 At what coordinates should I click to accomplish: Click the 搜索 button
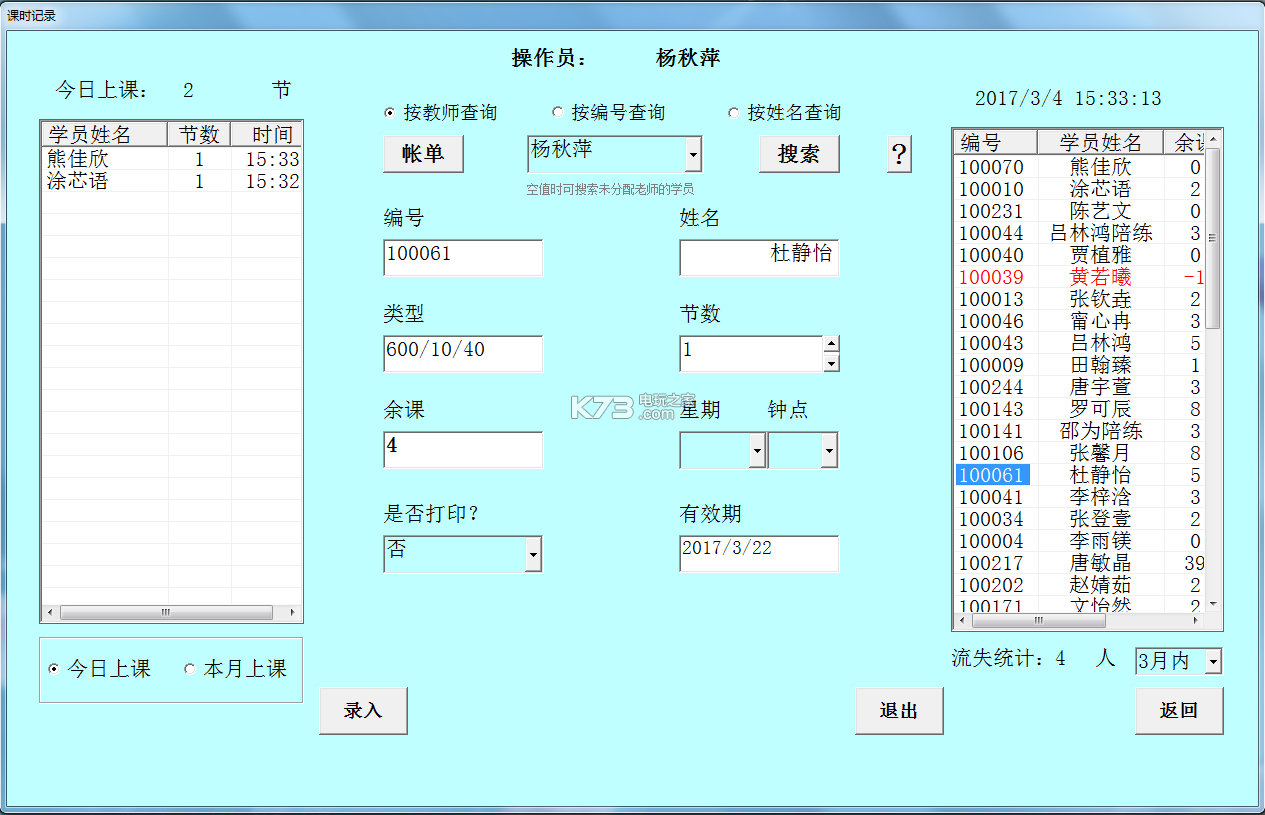tap(798, 154)
